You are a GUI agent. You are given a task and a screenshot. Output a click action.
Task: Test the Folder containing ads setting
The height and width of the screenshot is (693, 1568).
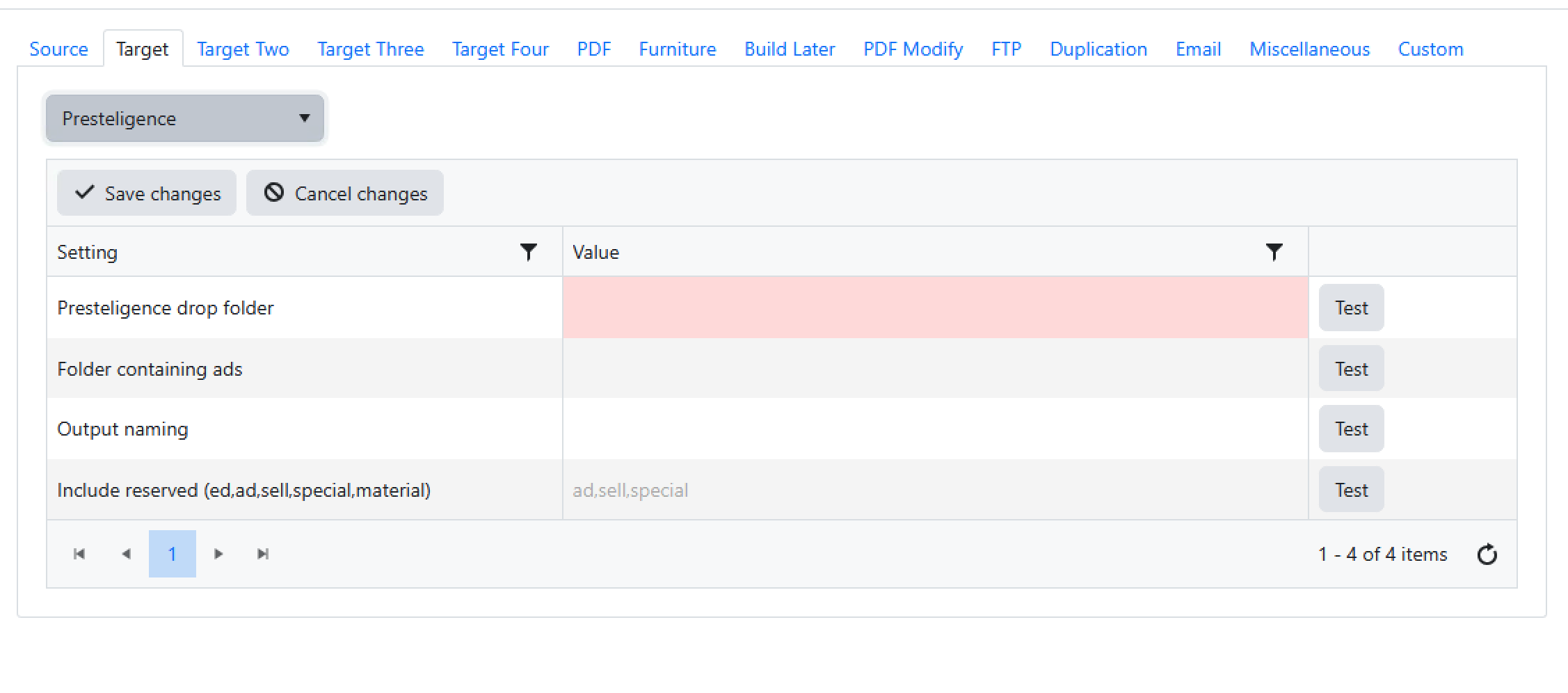pos(1351,369)
